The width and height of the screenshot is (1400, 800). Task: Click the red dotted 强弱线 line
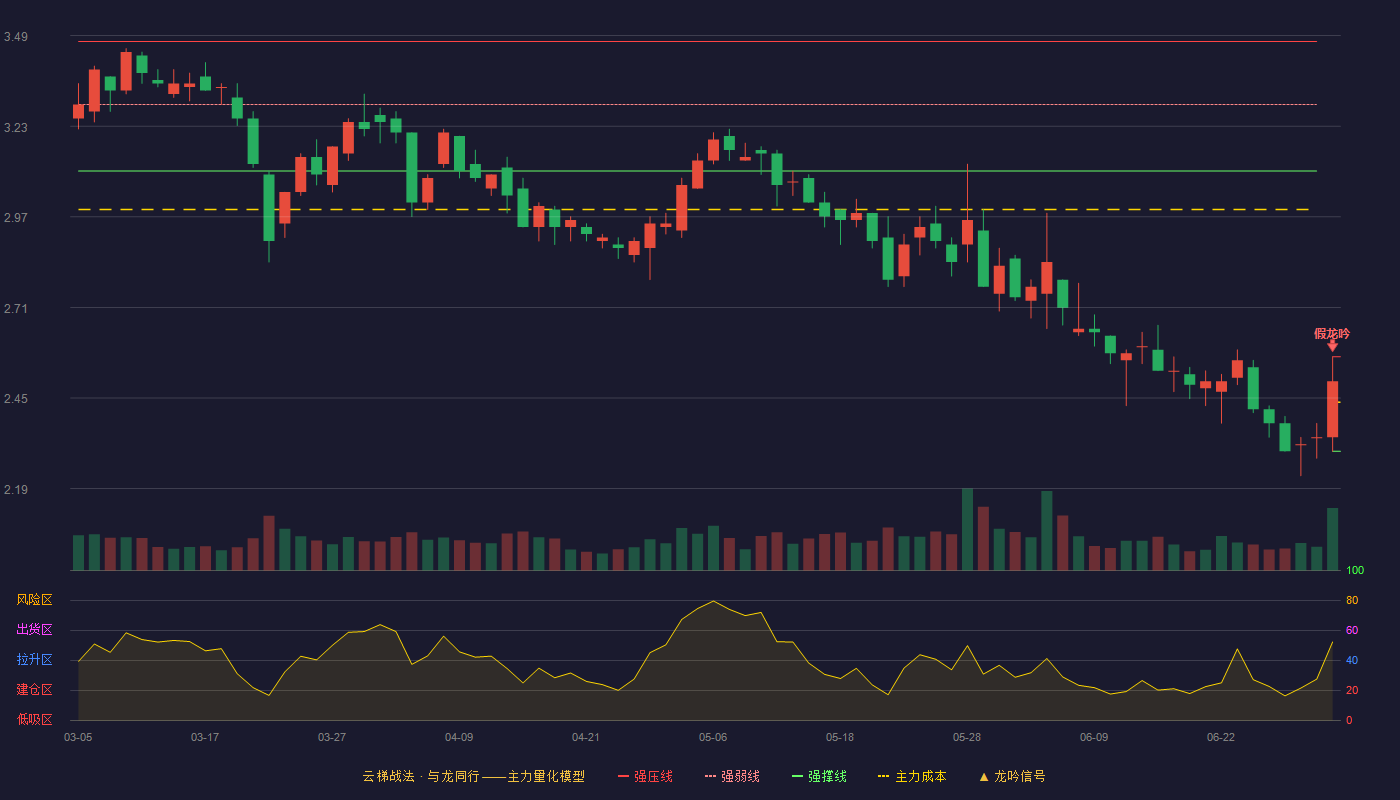click(x=697, y=104)
